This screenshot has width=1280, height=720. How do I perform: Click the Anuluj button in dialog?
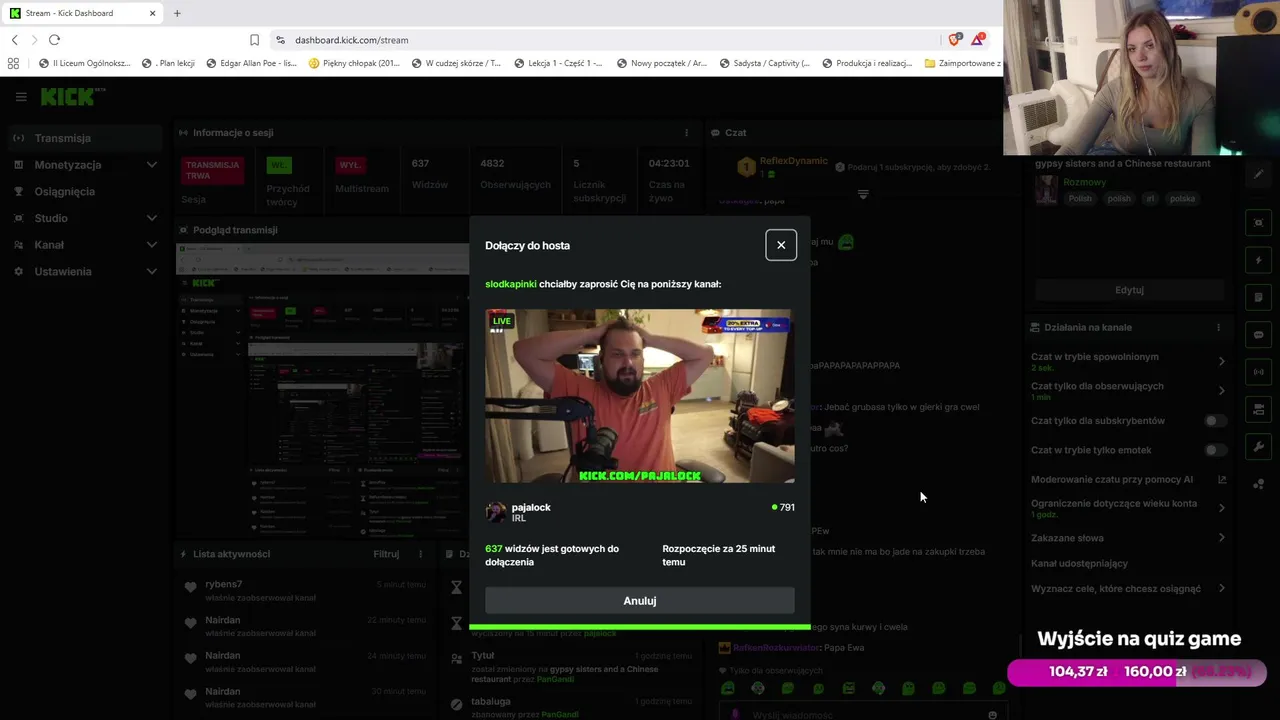pos(640,601)
